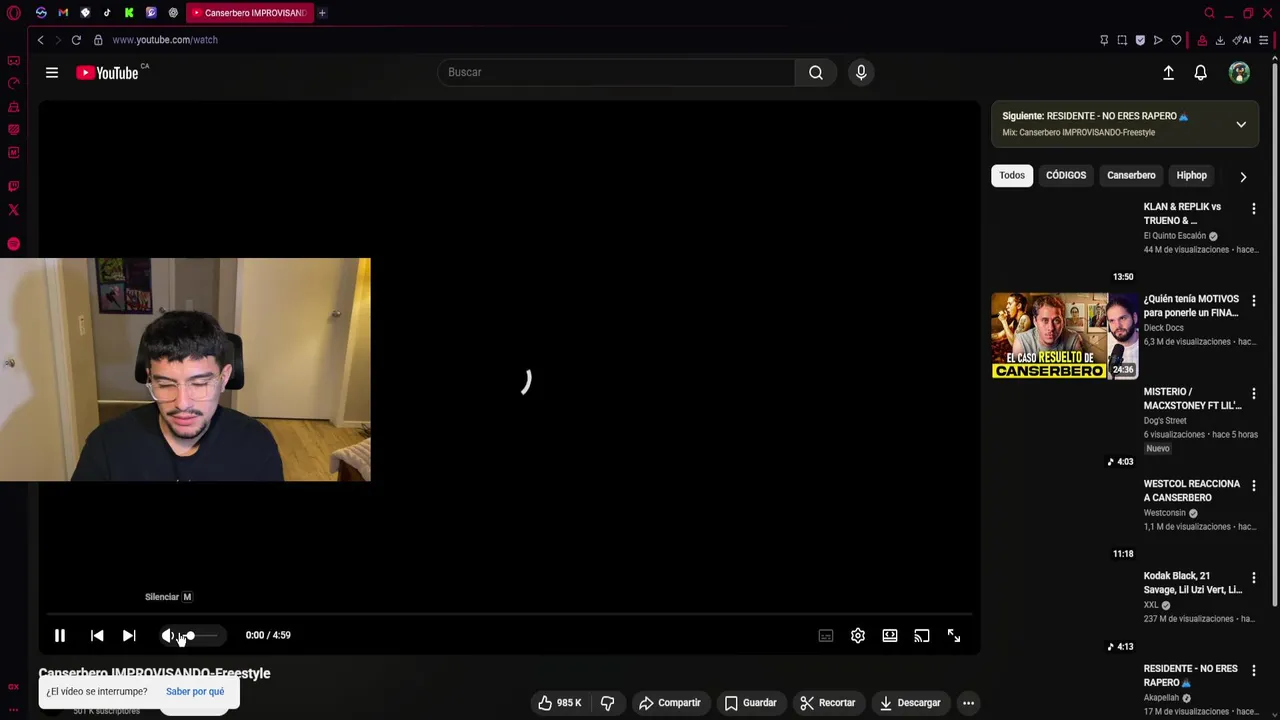Screen dimensions: 1280x720
Task: Open a new browser tab
Action: (x=322, y=13)
